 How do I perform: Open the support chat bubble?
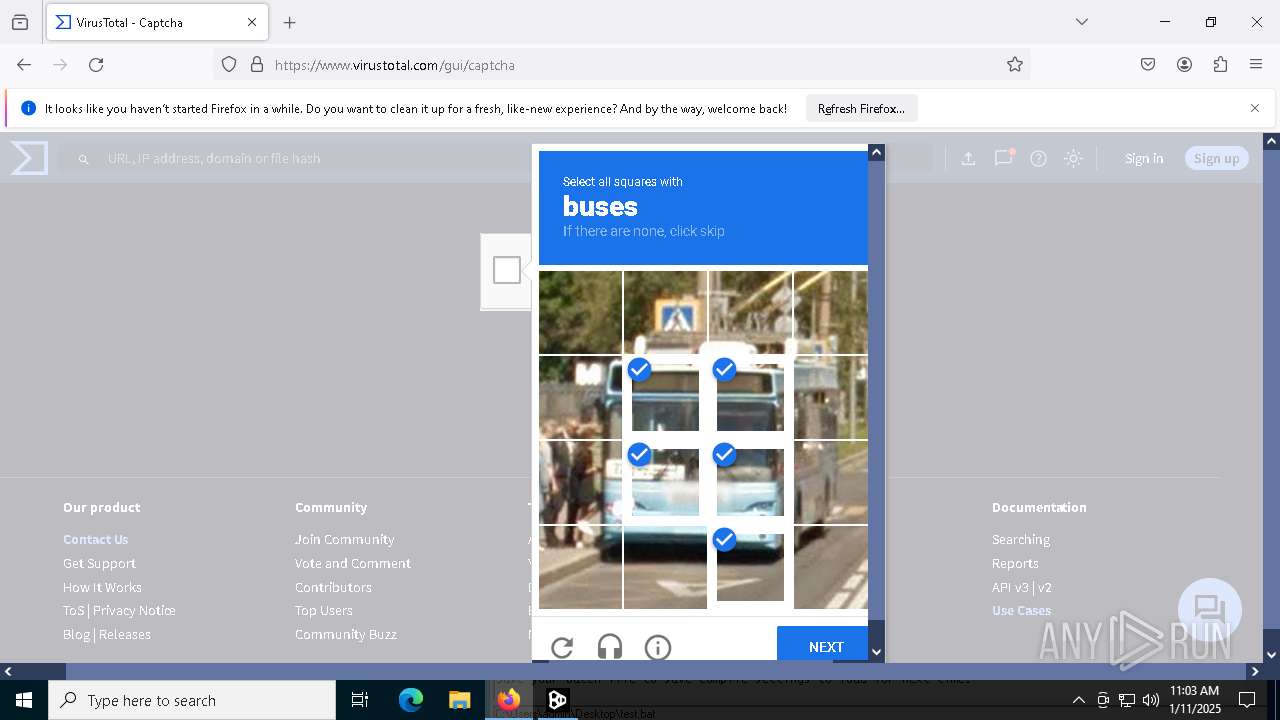pos(1210,610)
